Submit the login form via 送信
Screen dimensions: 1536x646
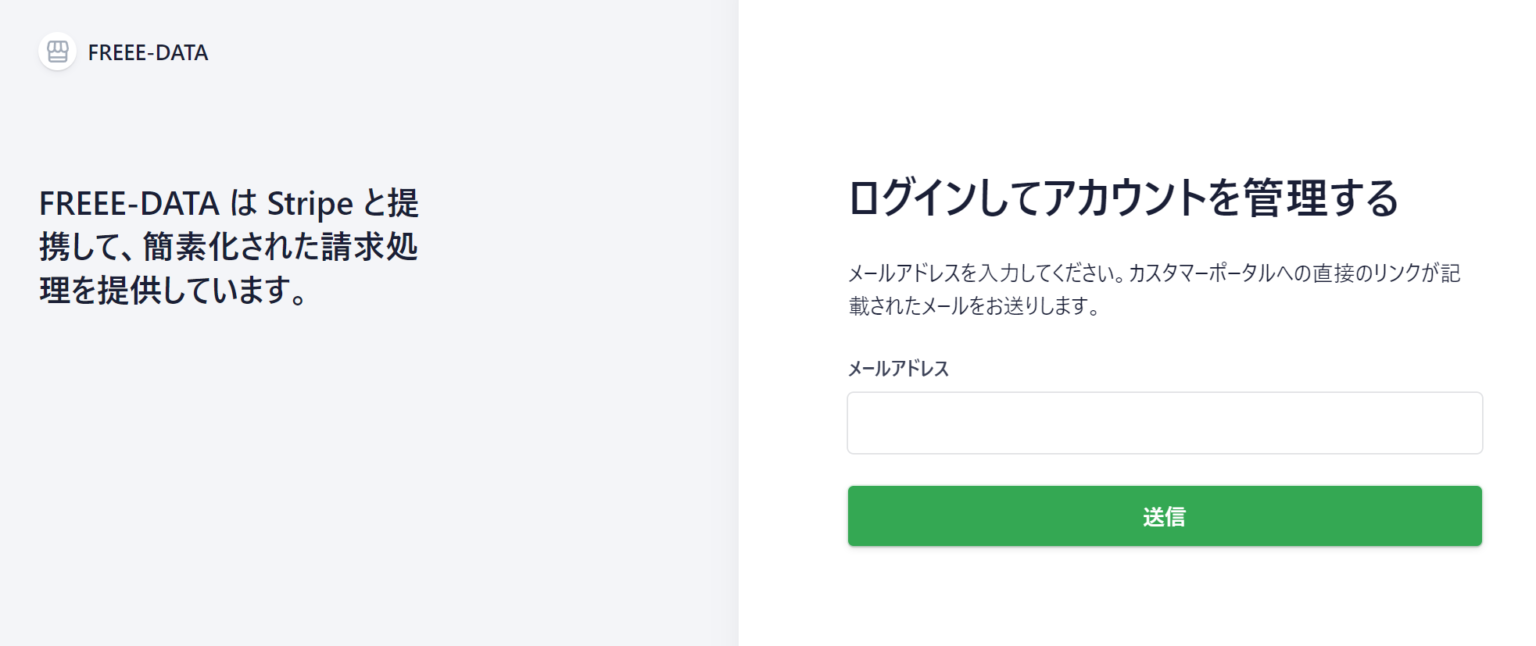tap(1164, 516)
